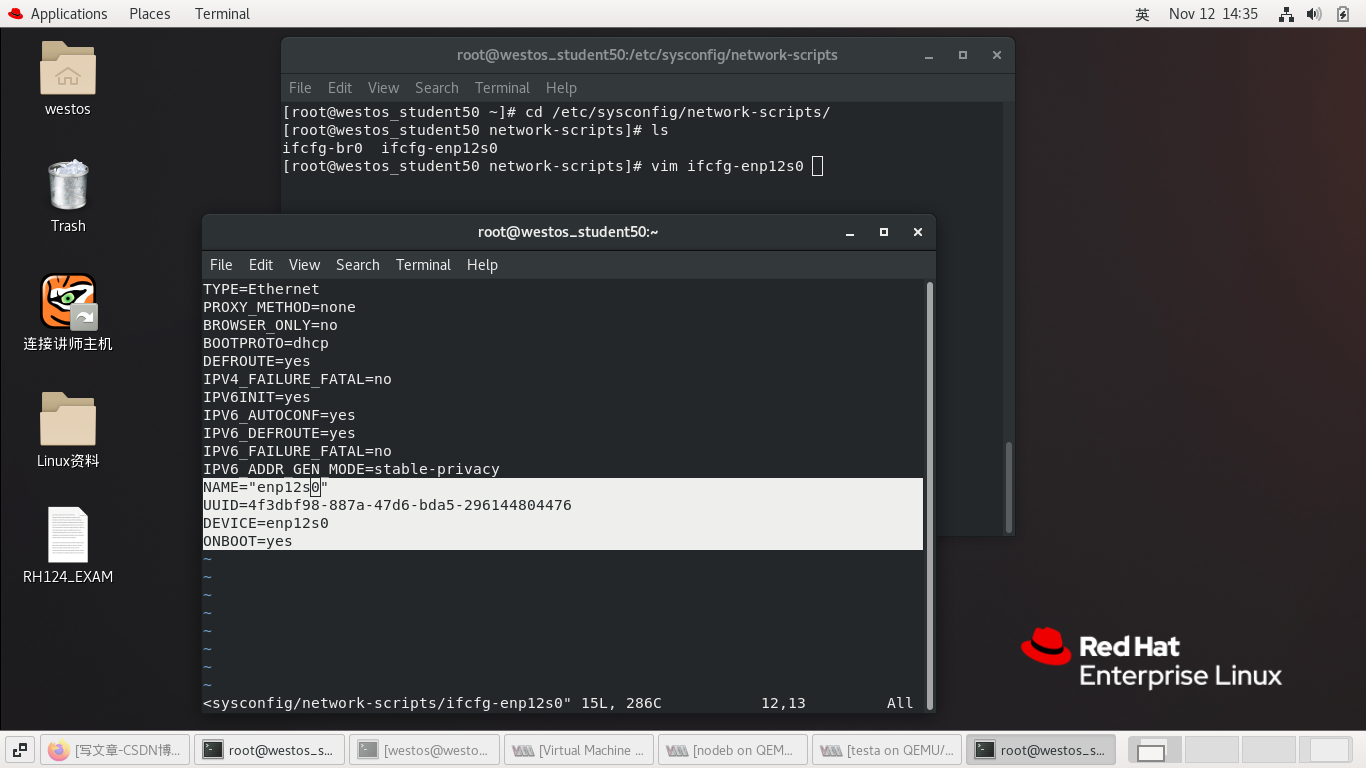This screenshot has width=1366, height=768.
Task: Open the Terminal menu in the top bar
Action: pyautogui.click(x=221, y=13)
